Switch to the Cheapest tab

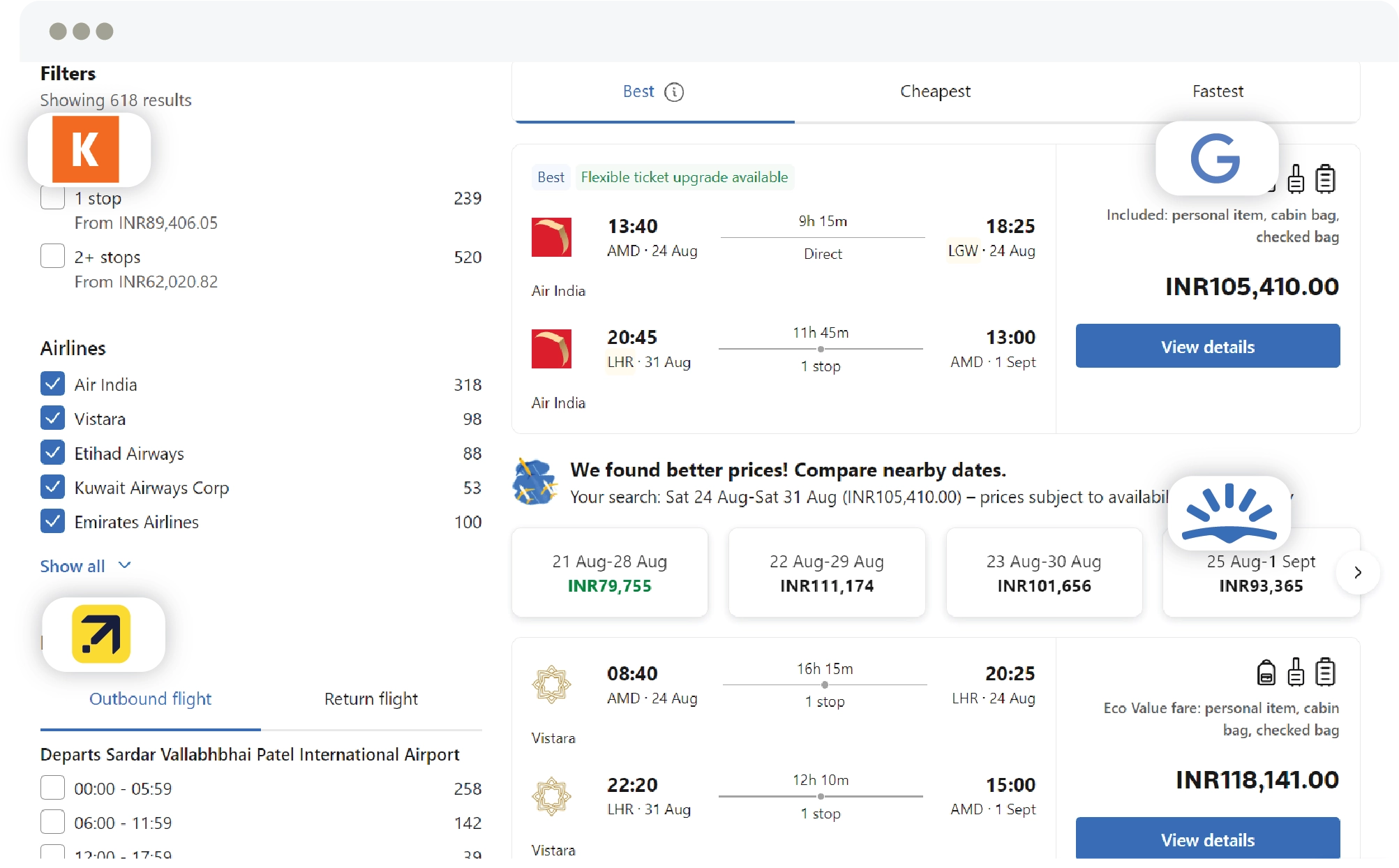tap(935, 91)
